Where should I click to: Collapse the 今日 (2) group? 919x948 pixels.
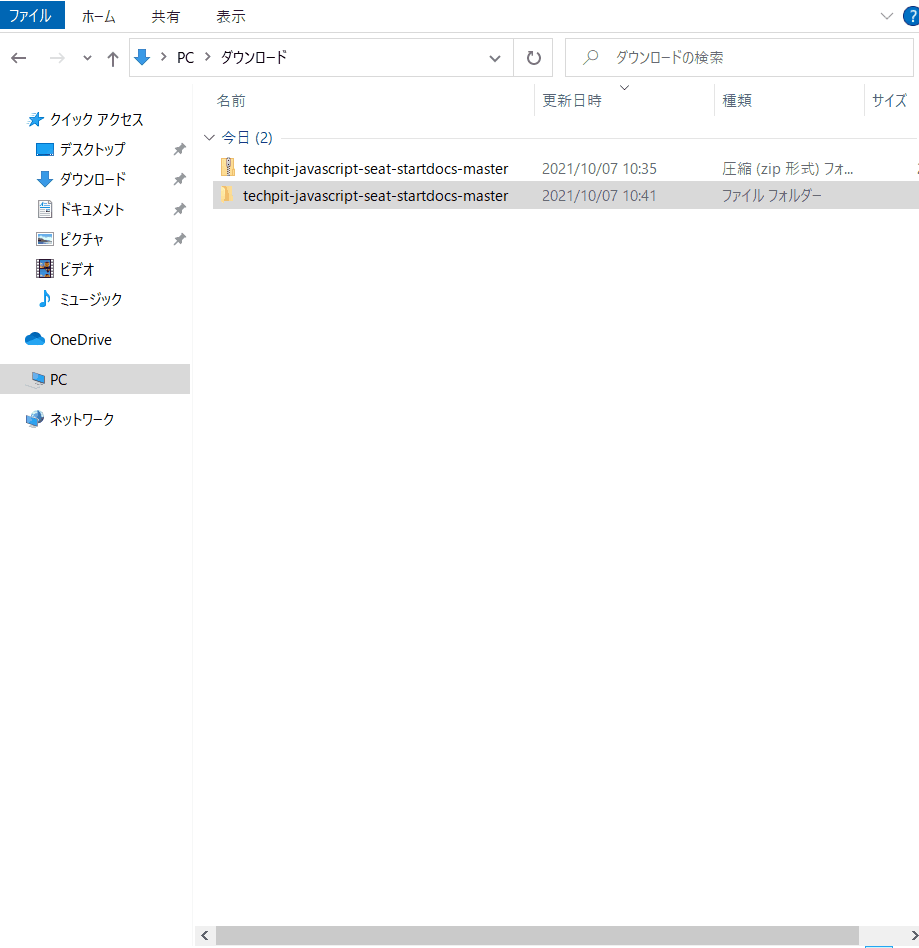click(209, 138)
